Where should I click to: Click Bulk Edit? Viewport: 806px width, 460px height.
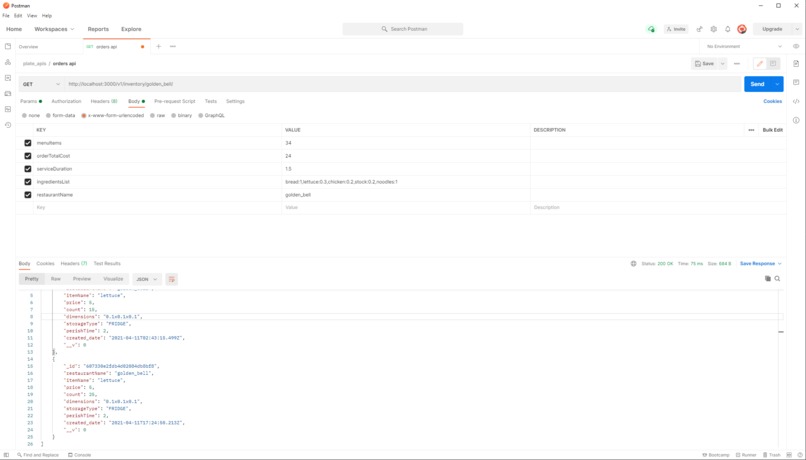pos(773,130)
